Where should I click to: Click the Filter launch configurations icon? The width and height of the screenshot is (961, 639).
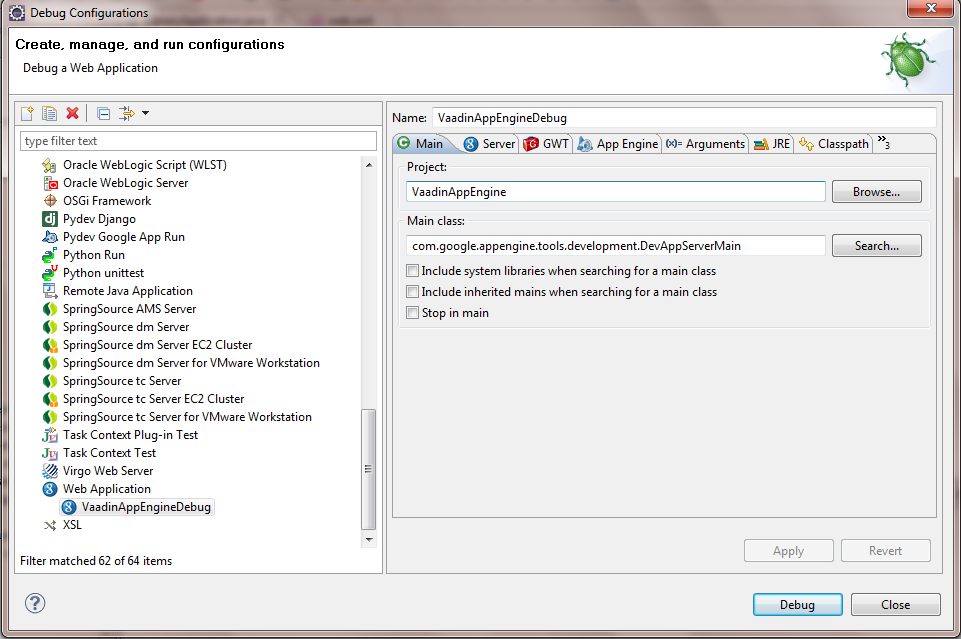point(126,113)
